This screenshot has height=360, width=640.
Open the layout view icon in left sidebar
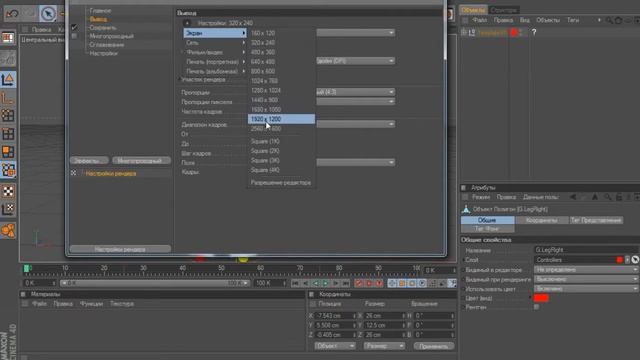[8, 38]
